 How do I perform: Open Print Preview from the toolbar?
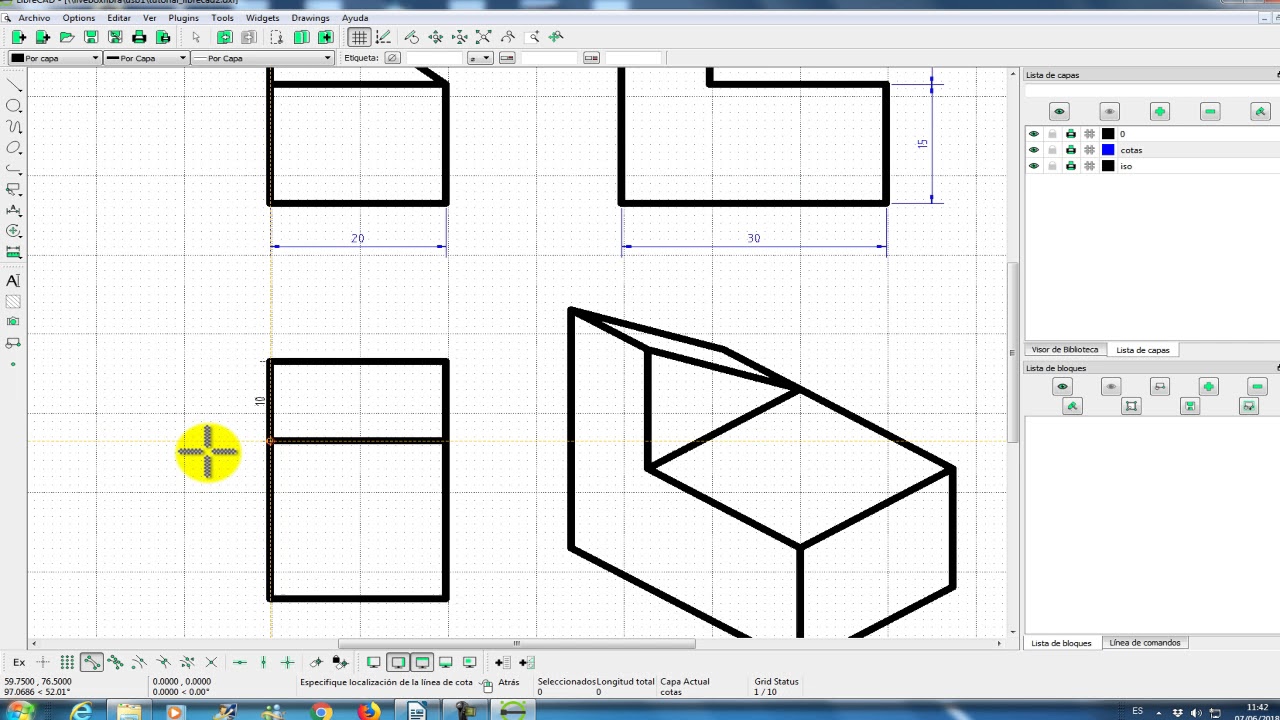point(163,37)
